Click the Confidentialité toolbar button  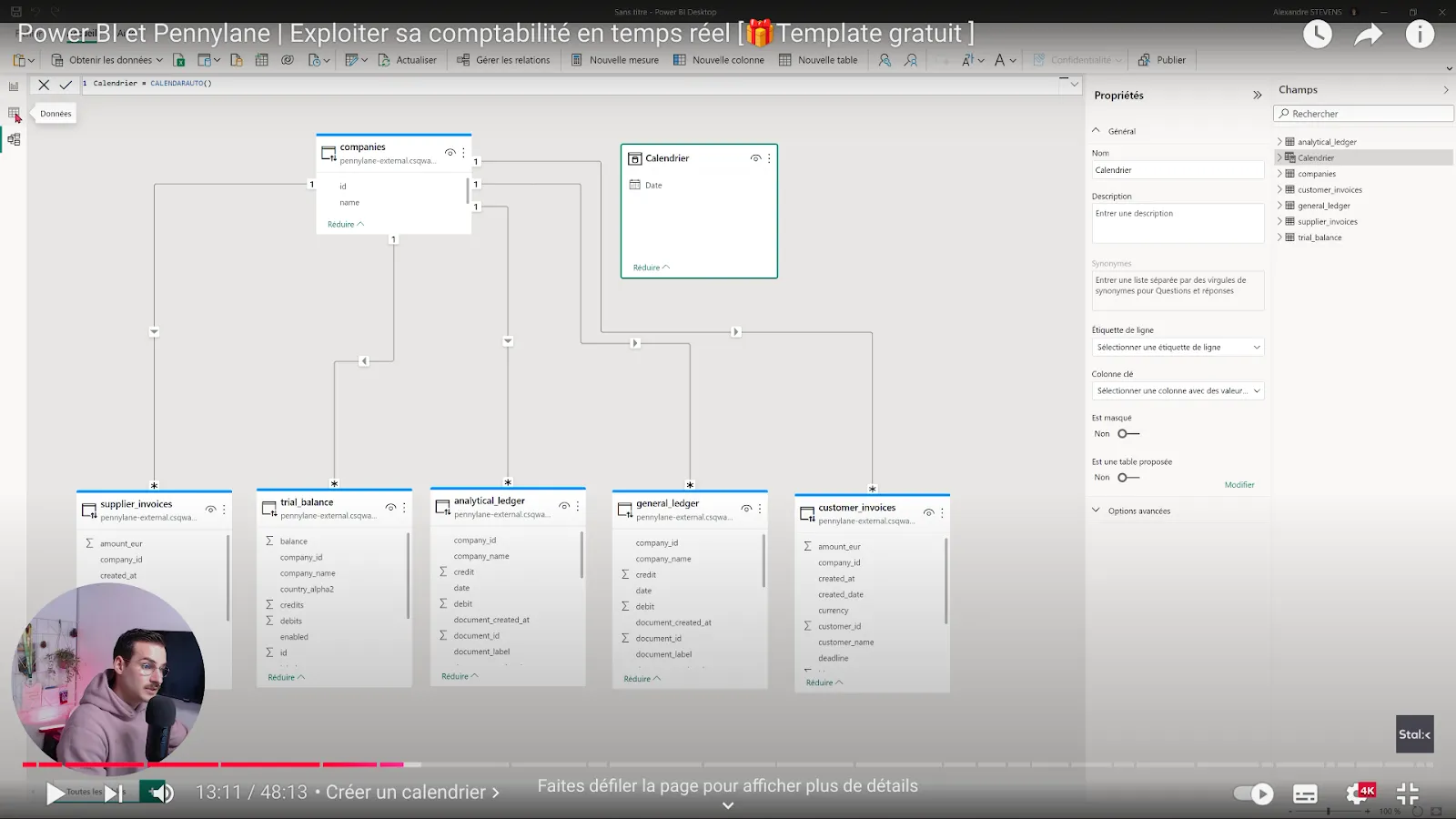click(1079, 60)
